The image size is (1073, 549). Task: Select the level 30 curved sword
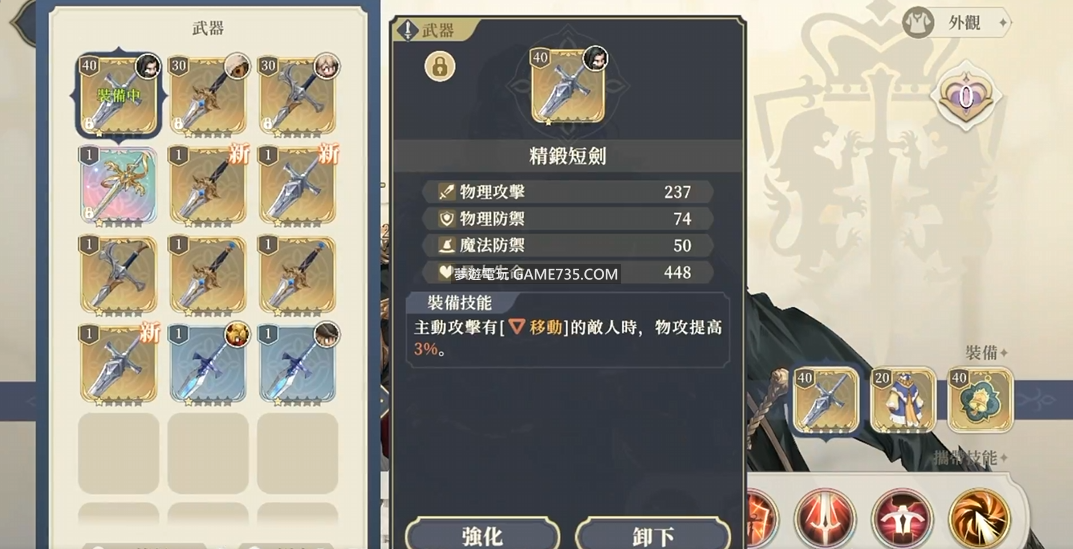tap(298, 96)
